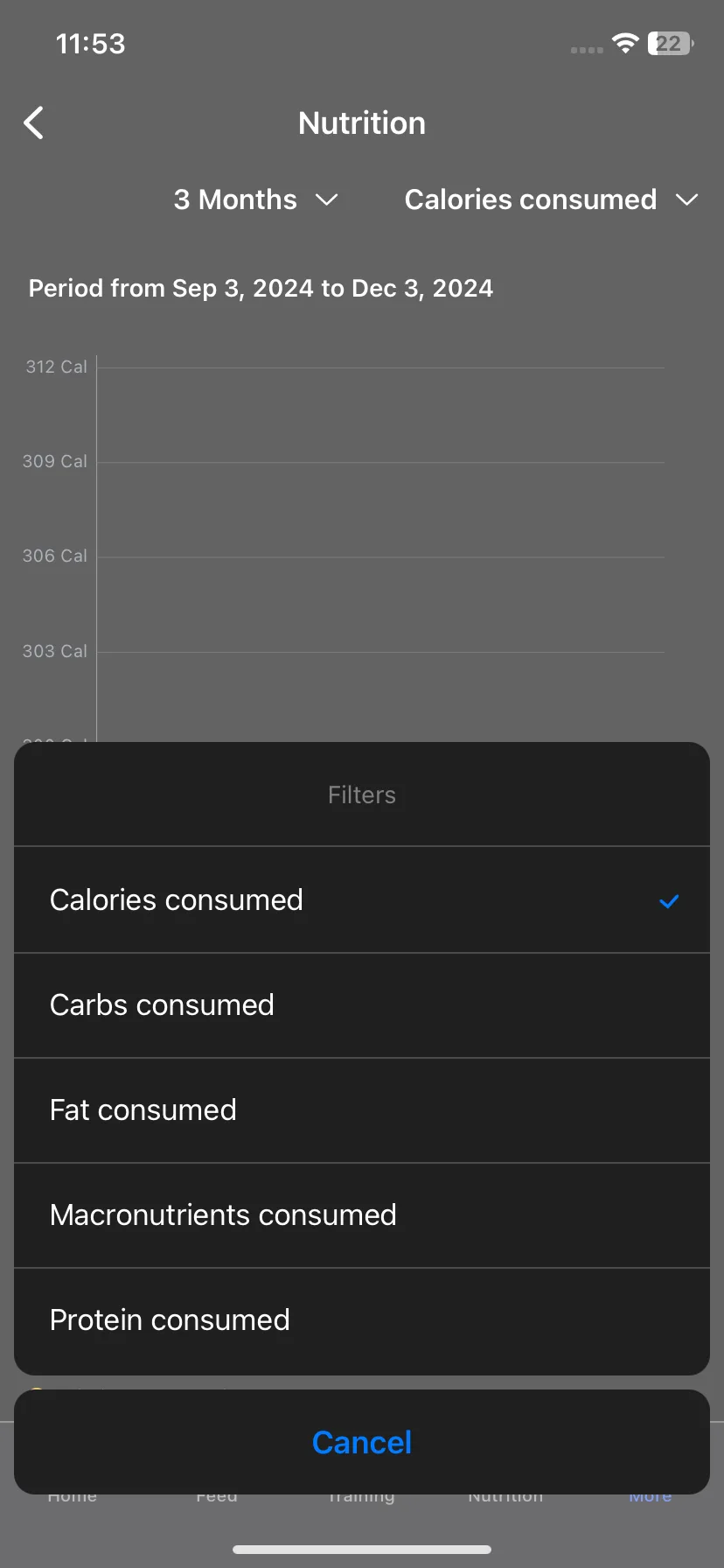Screen dimensions: 724x1568
Task: Select Calories consumed filter option
Action: click(362, 899)
